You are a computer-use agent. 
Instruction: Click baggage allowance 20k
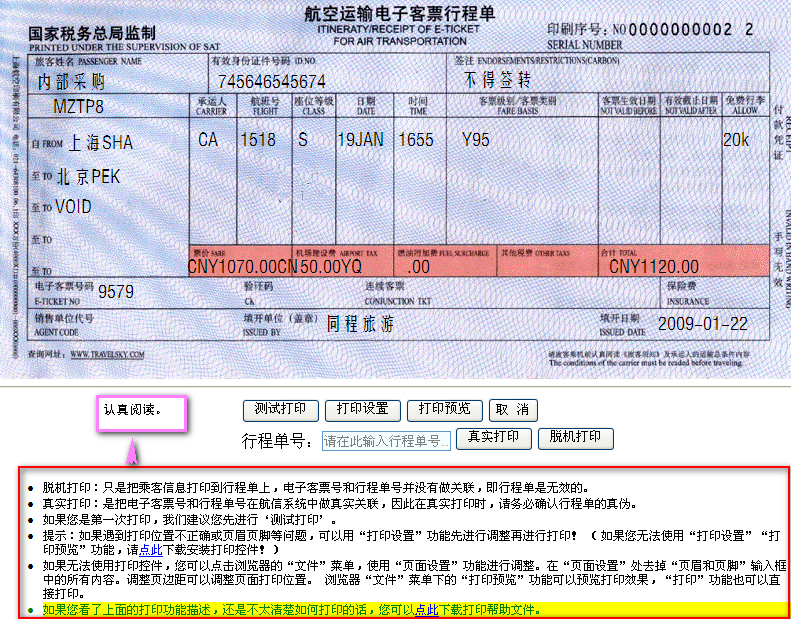(x=737, y=140)
